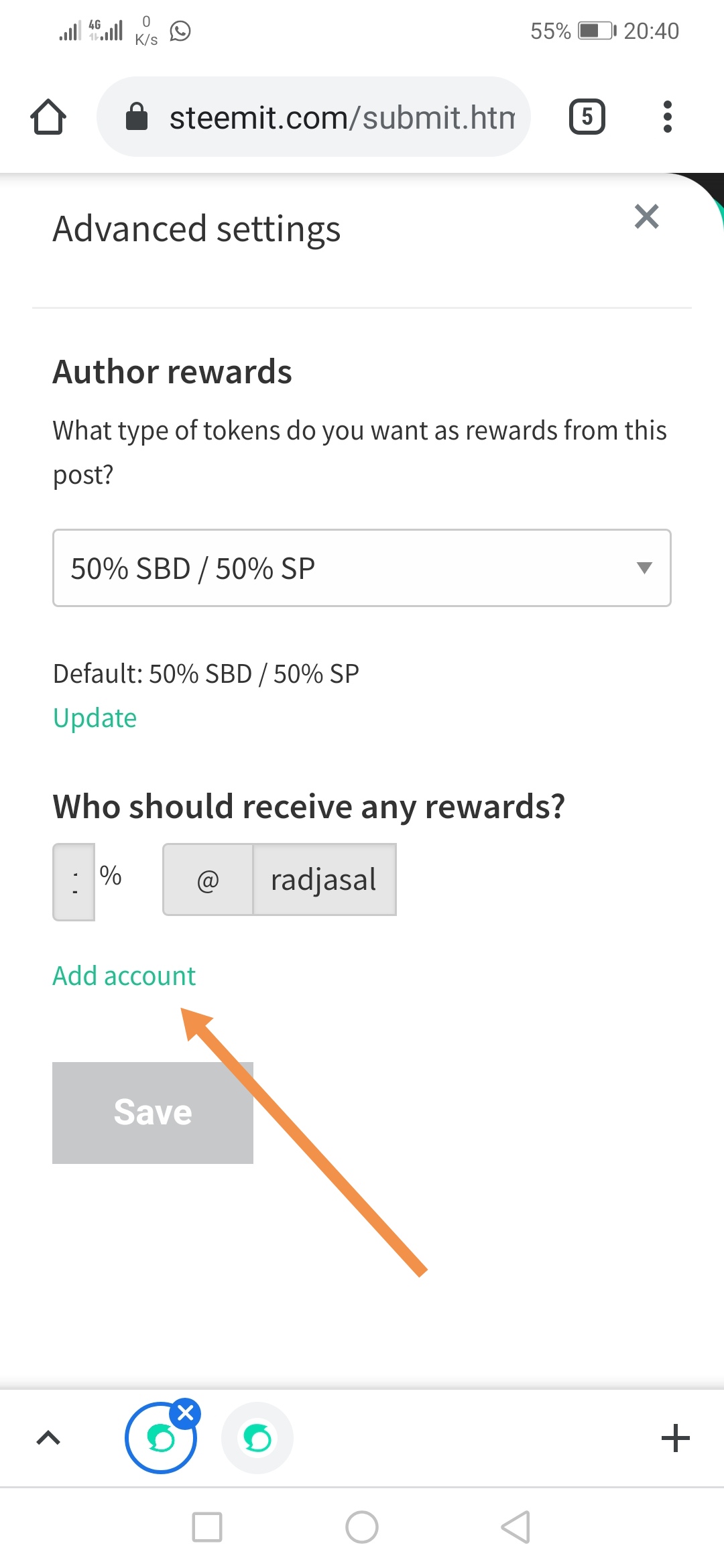Select the highlighted Steemit tab

click(x=161, y=1438)
